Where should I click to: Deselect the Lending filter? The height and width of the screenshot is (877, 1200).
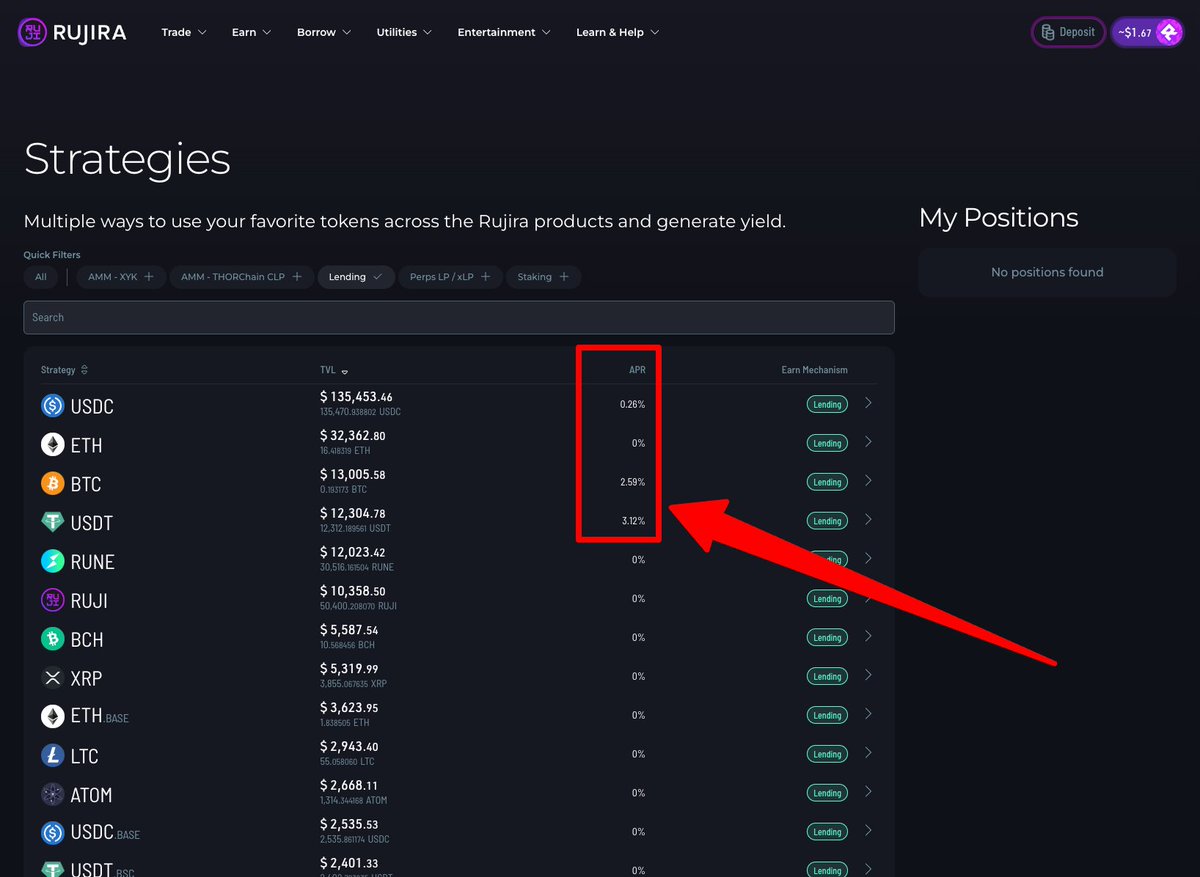(x=356, y=277)
